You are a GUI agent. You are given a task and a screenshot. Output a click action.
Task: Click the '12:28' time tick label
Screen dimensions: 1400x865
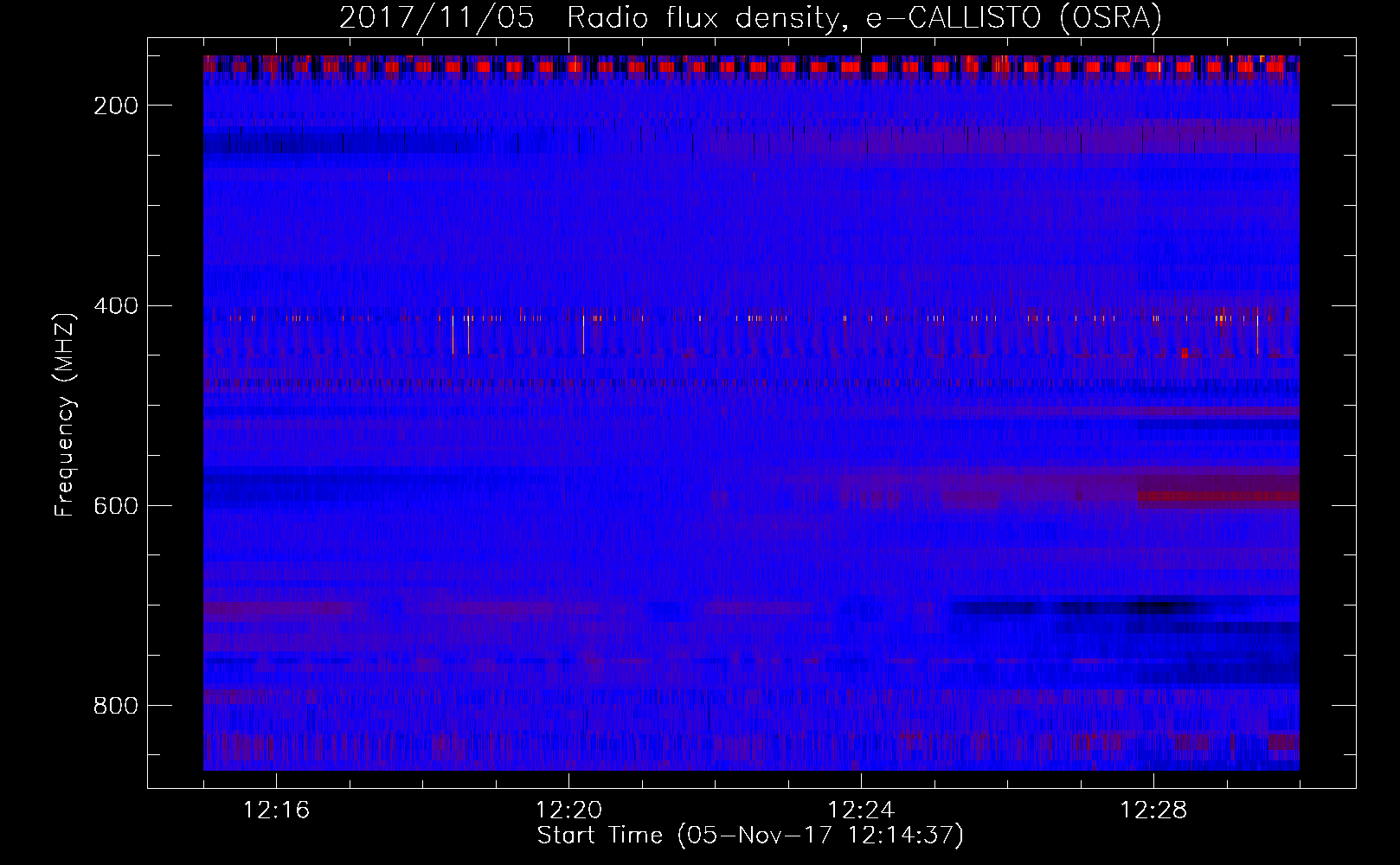1153,811
